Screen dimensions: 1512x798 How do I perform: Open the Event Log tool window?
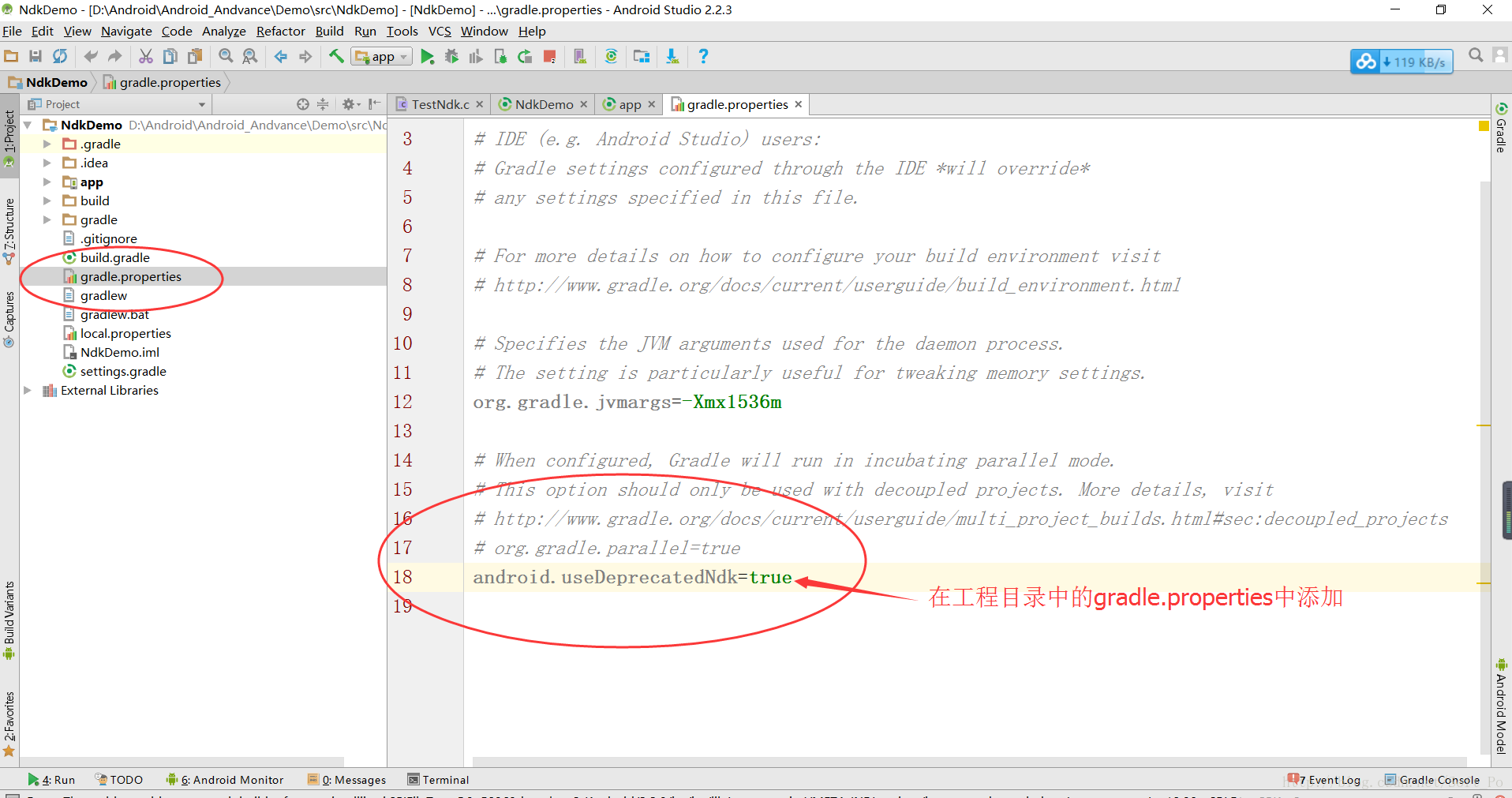pos(1325,780)
